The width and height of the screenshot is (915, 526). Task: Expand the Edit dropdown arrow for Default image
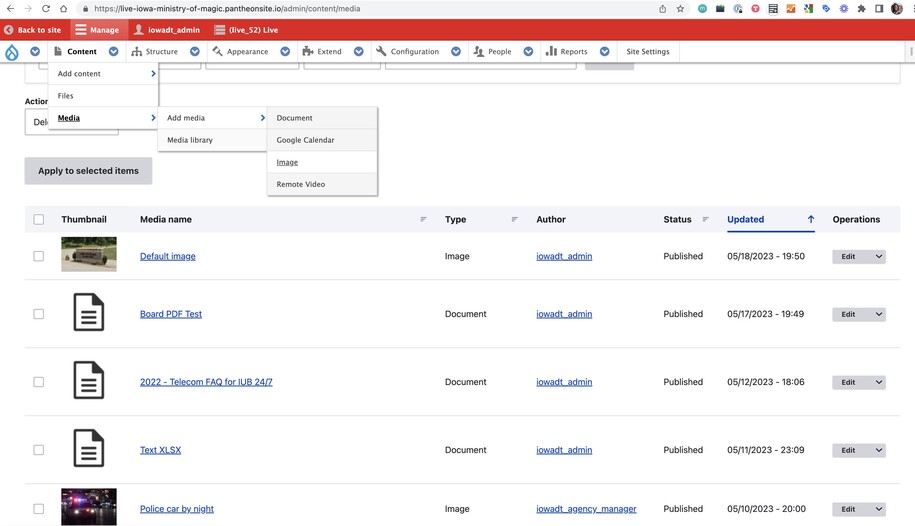click(x=879, y=257)
